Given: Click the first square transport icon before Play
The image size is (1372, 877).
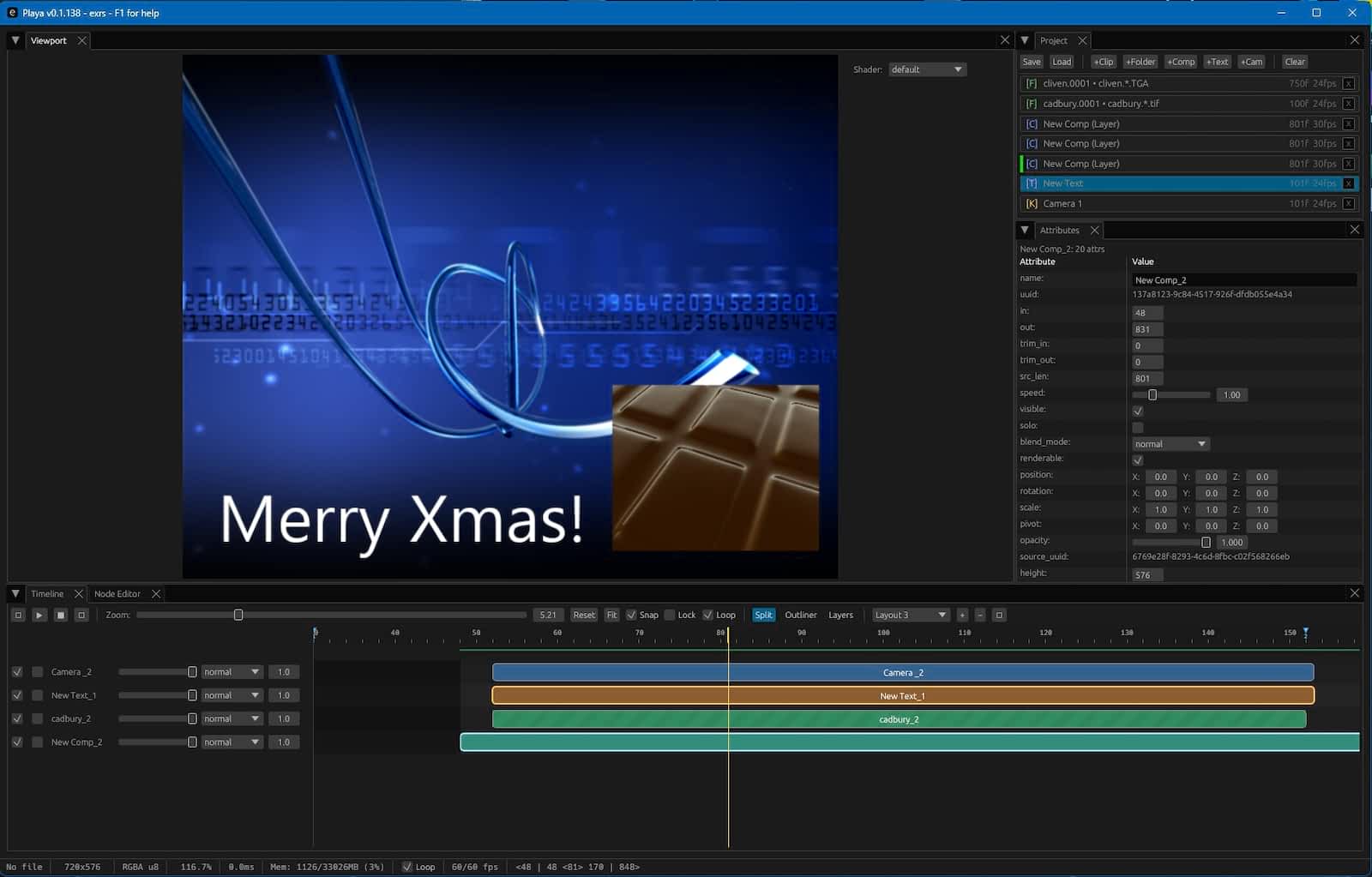Looking at the screenshot, I should (x=18, y=615).
